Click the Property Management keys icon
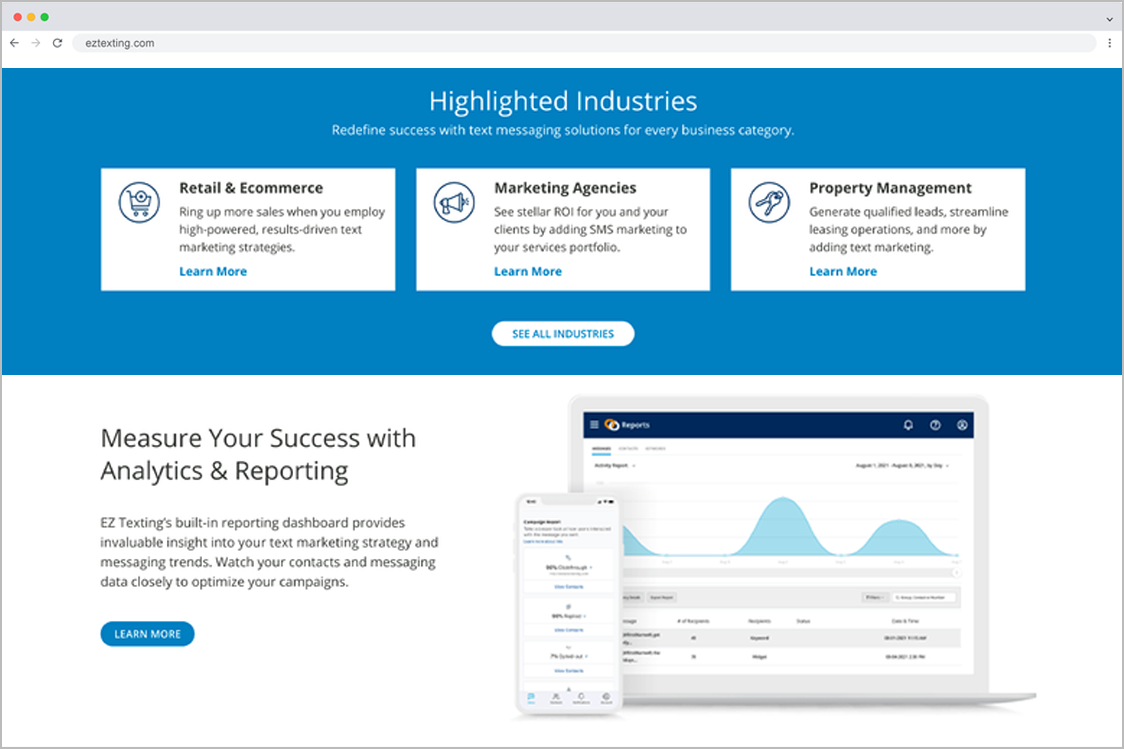Screen dimensions: 1124x749 (768, 202)
